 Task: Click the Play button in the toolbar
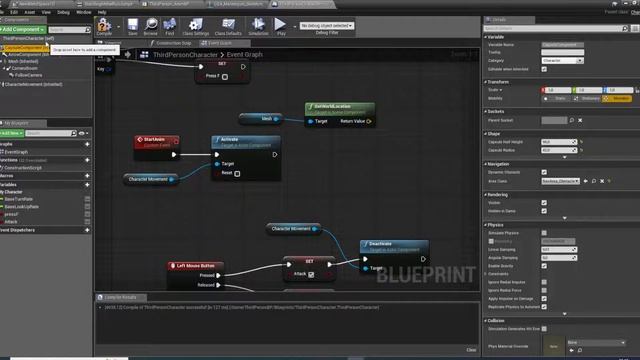(281, 27)
